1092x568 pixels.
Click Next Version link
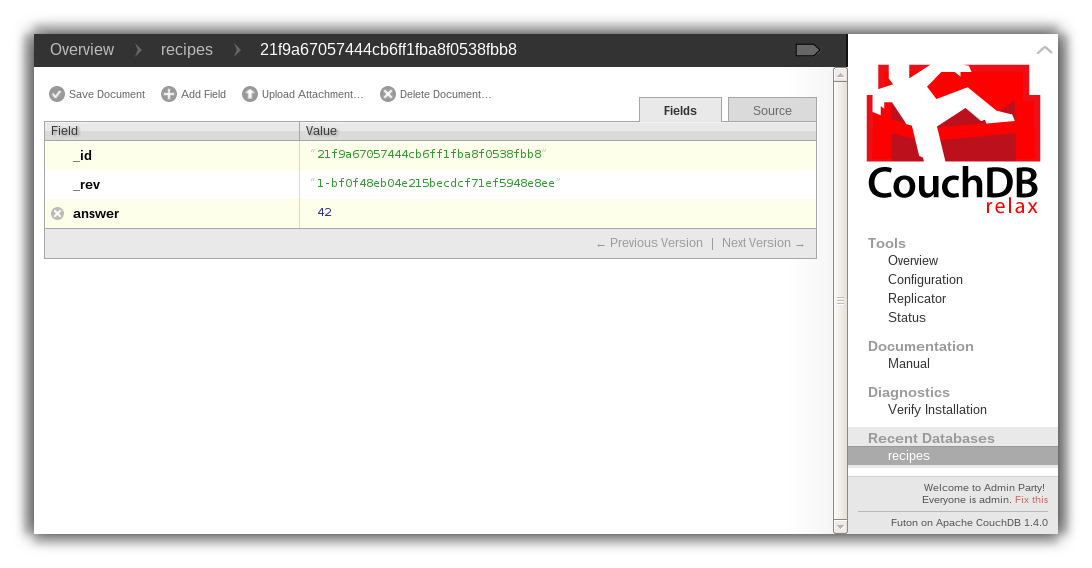[763, 243]
